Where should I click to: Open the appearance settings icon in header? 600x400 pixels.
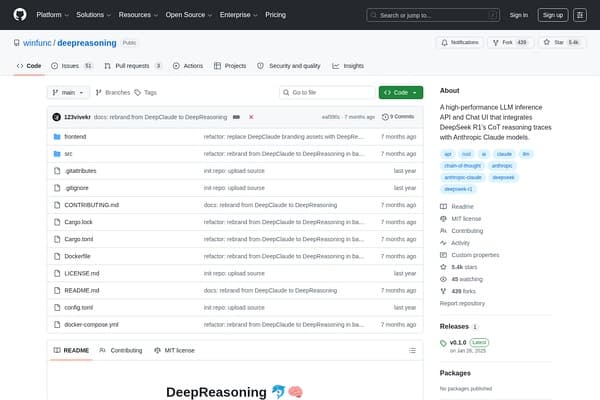pos(580,15)
